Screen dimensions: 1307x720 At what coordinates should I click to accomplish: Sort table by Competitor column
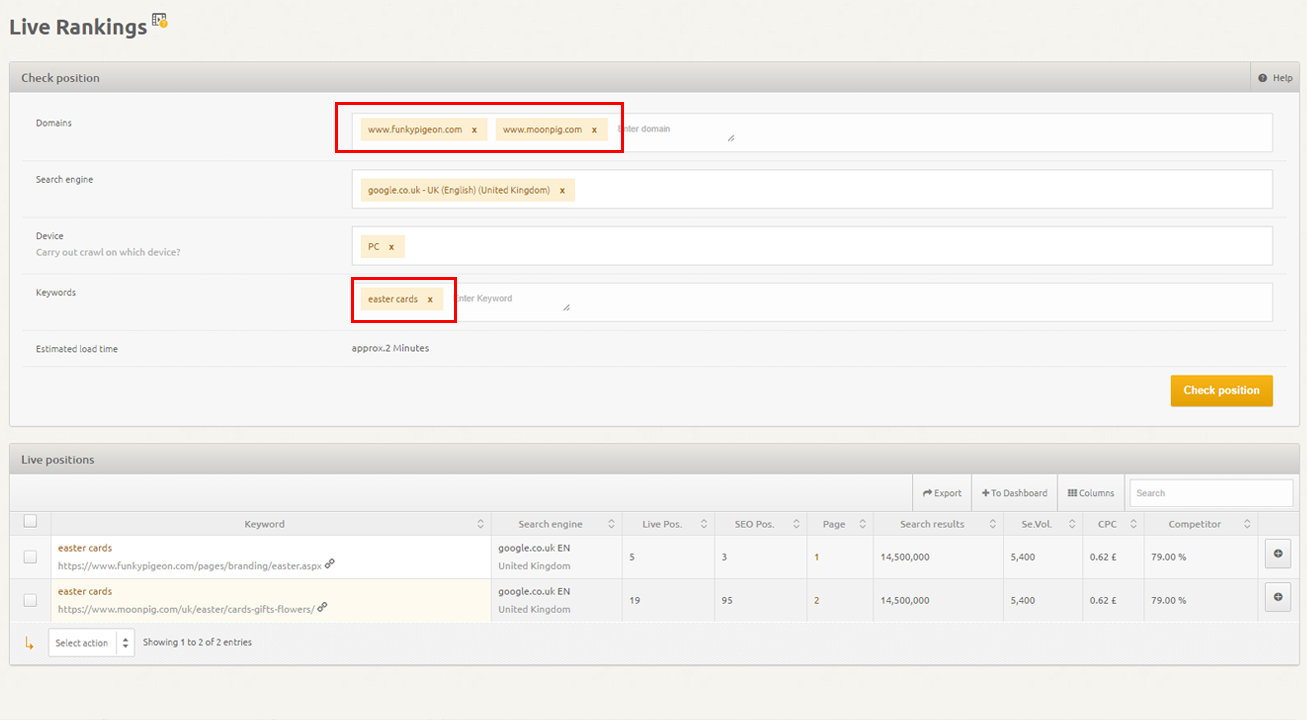[x=1200, y=524]
